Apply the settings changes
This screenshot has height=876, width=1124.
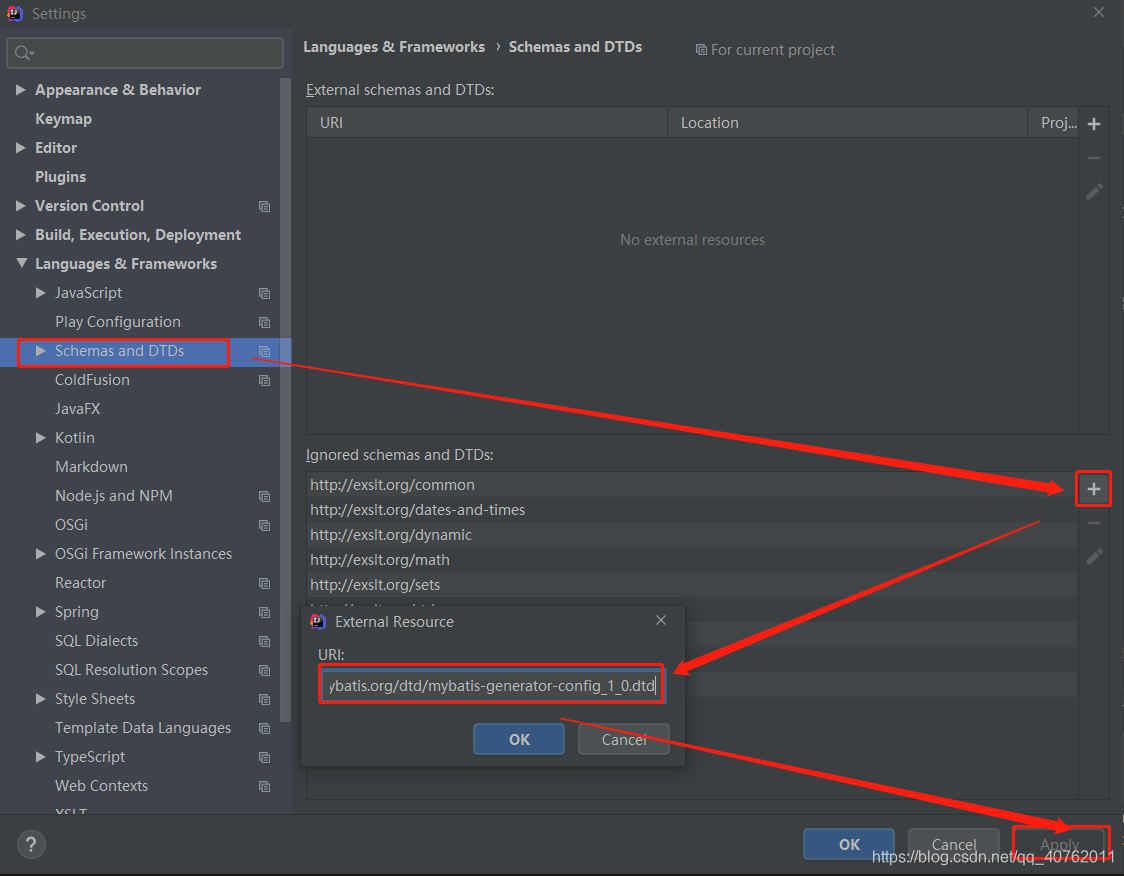[1059, 844]
